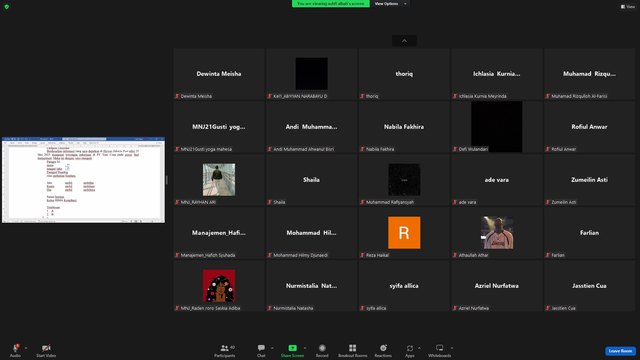Click the Record button icon
The height and width of the screenshot is (360, 640).
coord(322,348)
